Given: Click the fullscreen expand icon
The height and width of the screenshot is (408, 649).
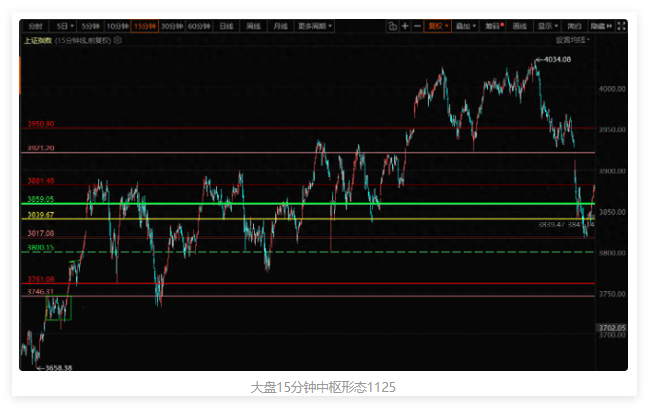Looking at the screenshot, I should [x=620, y=26].
